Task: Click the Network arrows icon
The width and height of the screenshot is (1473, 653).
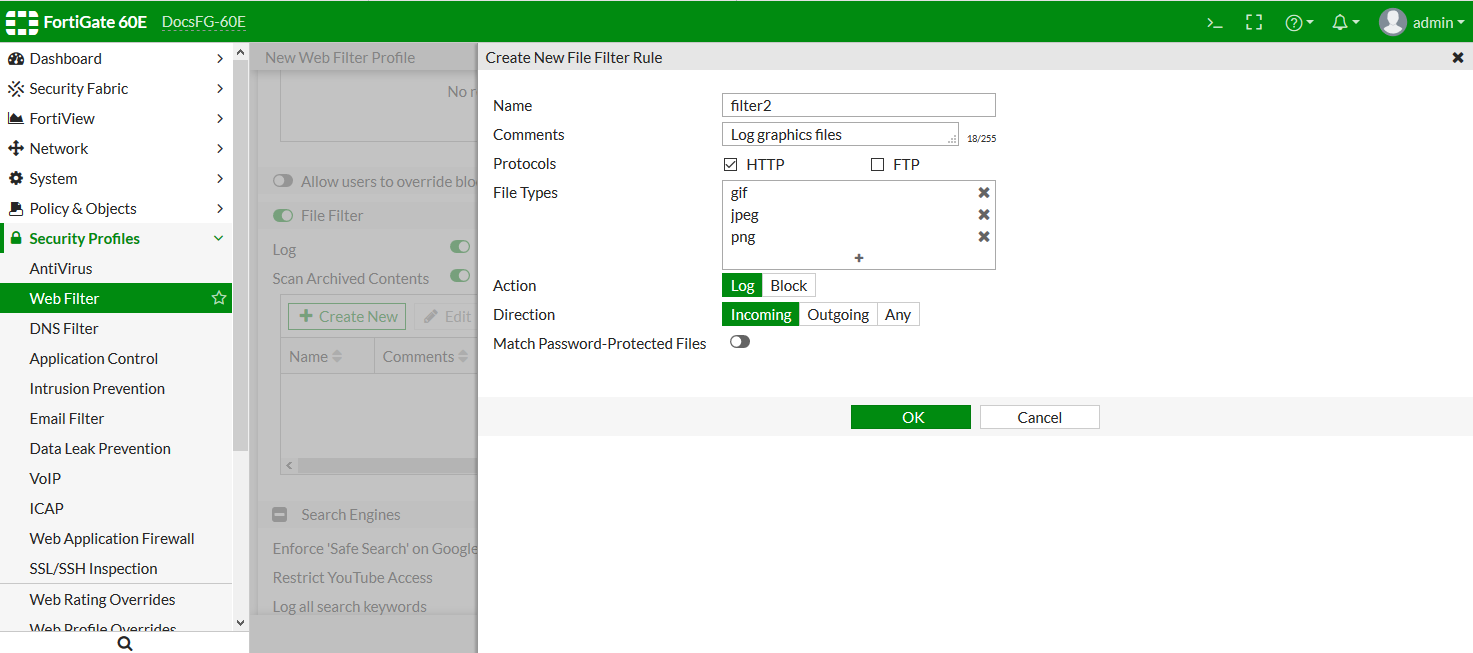Action: click(x=15, y=149)
